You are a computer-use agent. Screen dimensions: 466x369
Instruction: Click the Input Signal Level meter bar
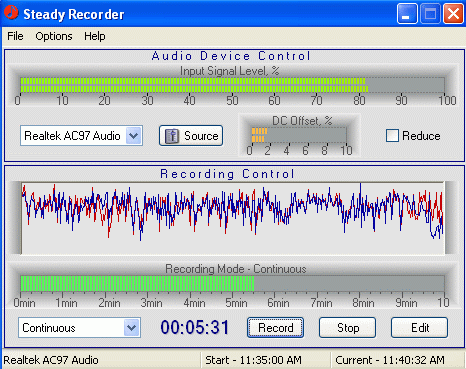tap(232, 85)
